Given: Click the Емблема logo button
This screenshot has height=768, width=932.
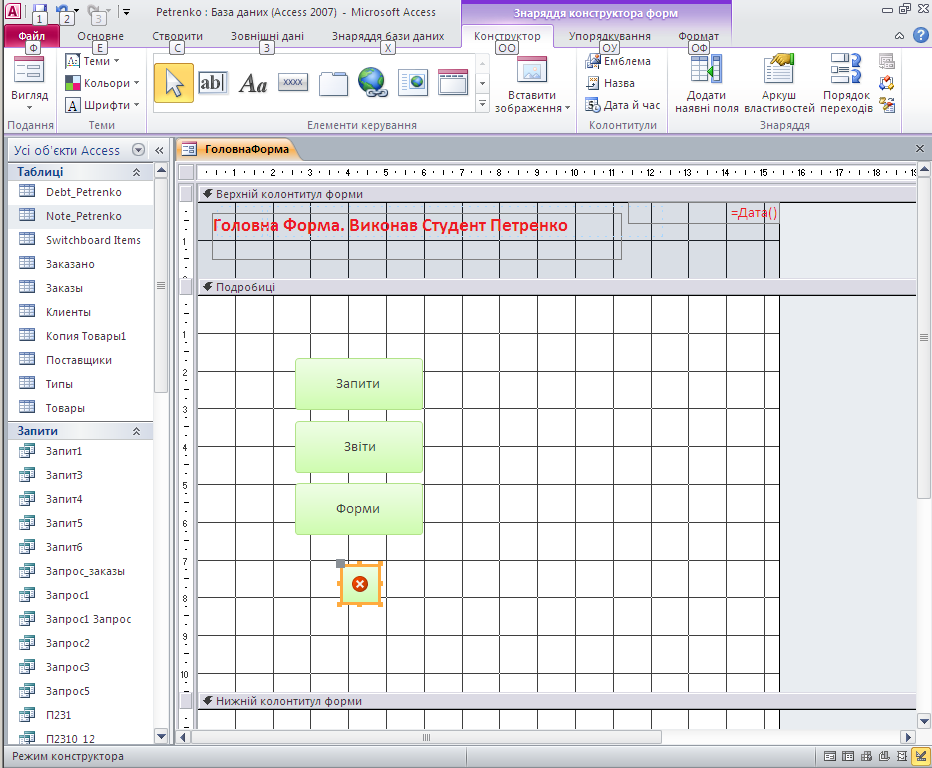Looking at the screenshot, I should [618, 61].
